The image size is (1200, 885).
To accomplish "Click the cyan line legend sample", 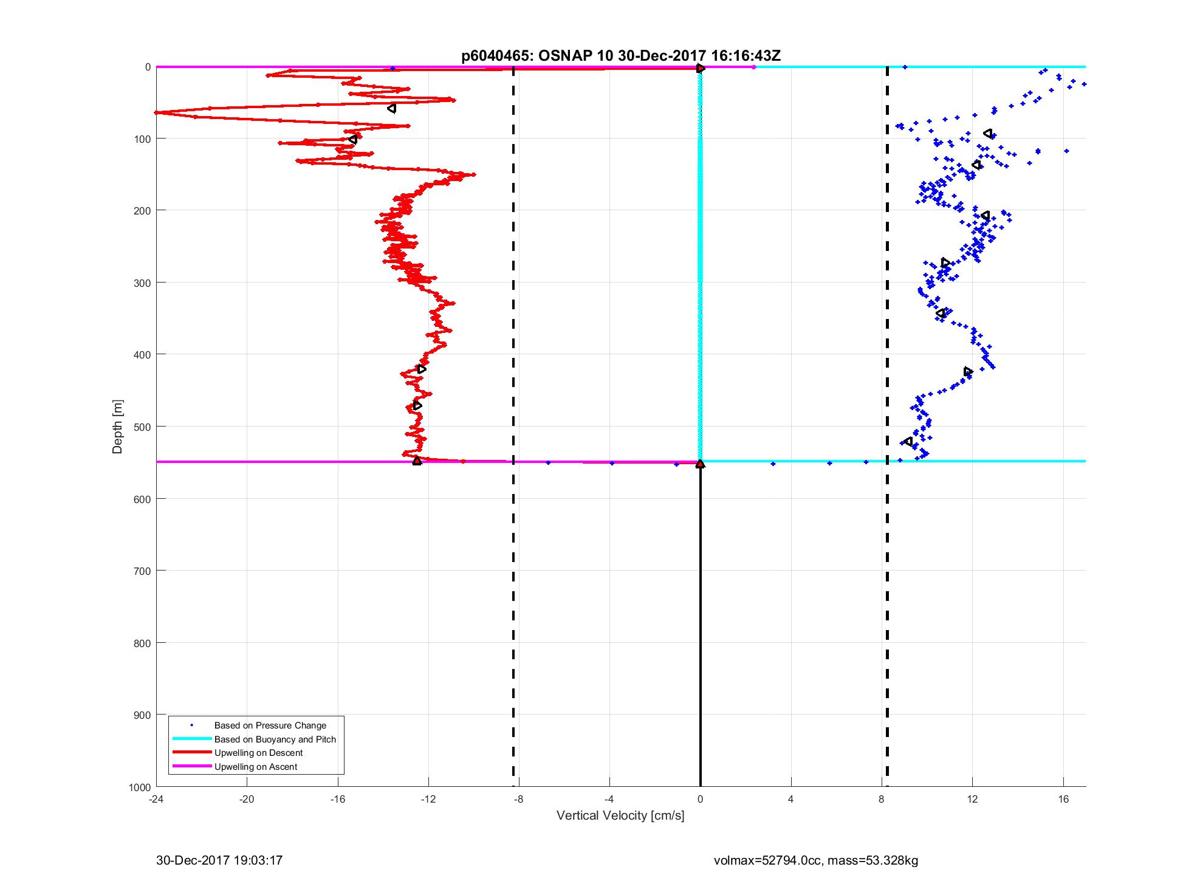I will click(191, 739).
